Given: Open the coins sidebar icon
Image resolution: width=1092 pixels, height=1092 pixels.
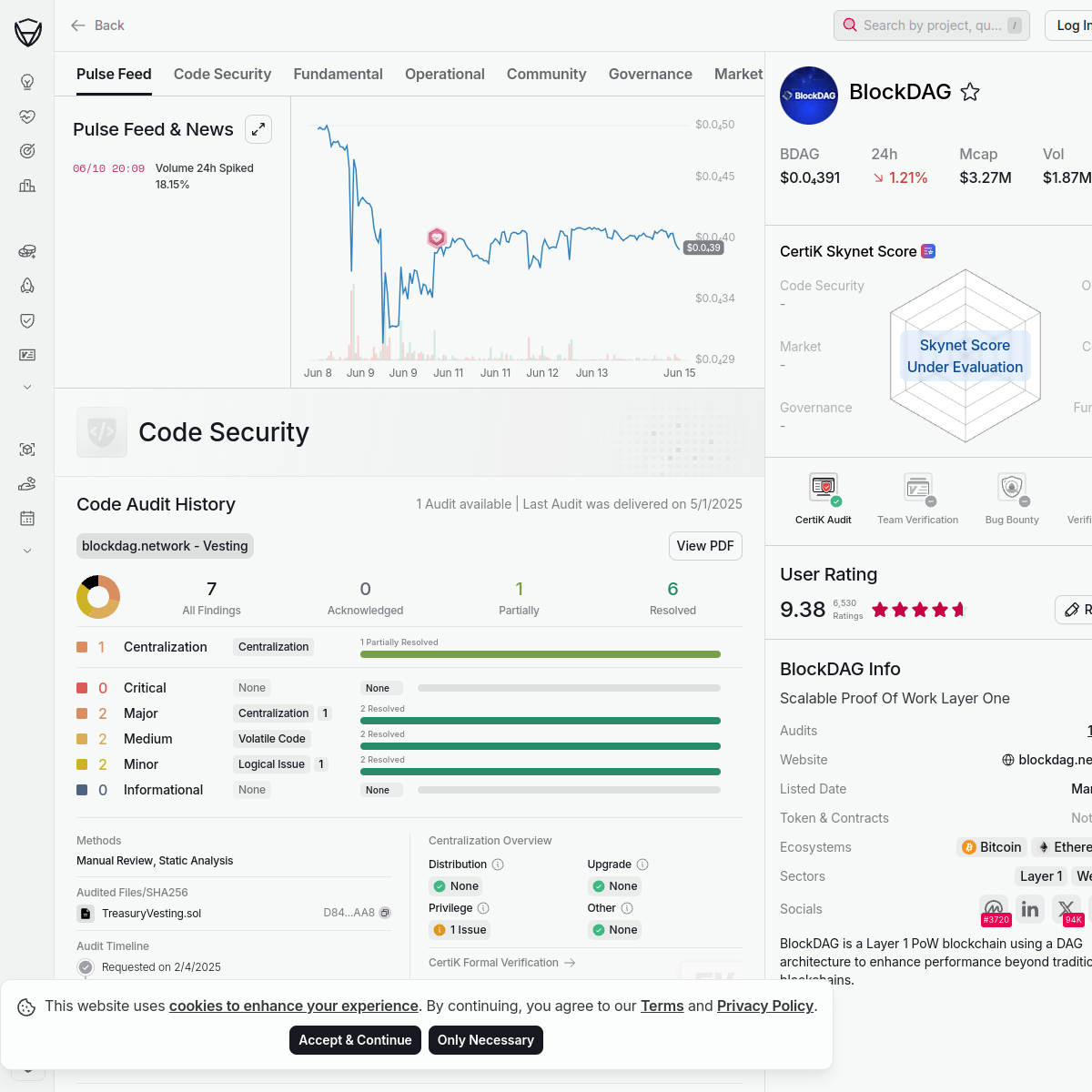Looking at the screenshot, I should (27, 251).
